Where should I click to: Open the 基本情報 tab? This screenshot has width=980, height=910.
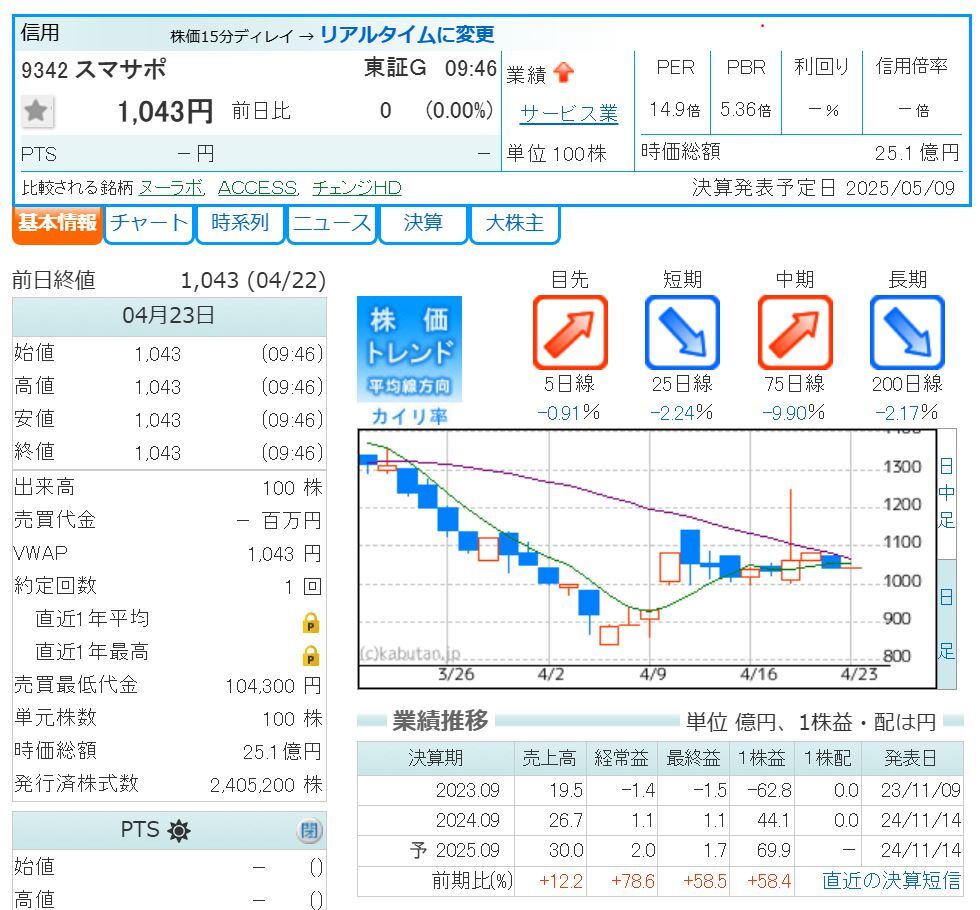[57, 224]
